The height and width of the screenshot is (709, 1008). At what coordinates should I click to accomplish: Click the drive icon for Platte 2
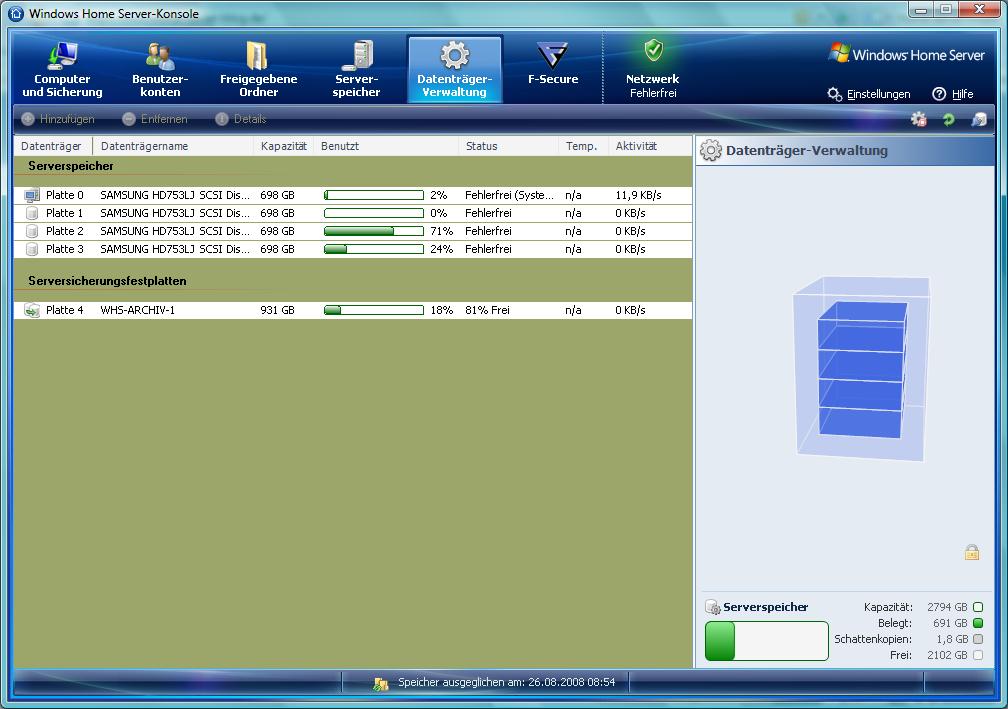tap(32, 231)
